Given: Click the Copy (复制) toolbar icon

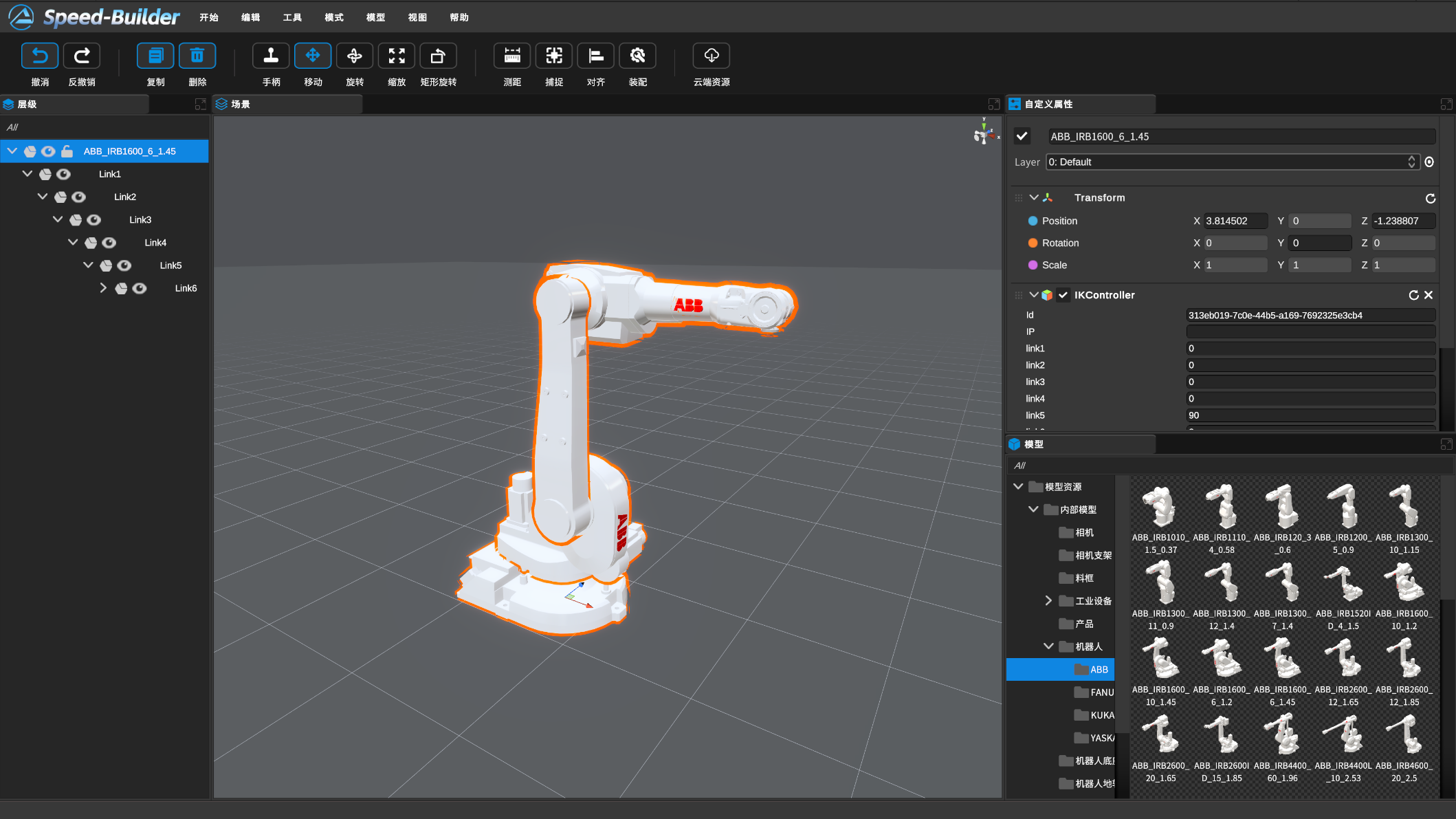Looking at the screenshot, I should coord(155,56).
